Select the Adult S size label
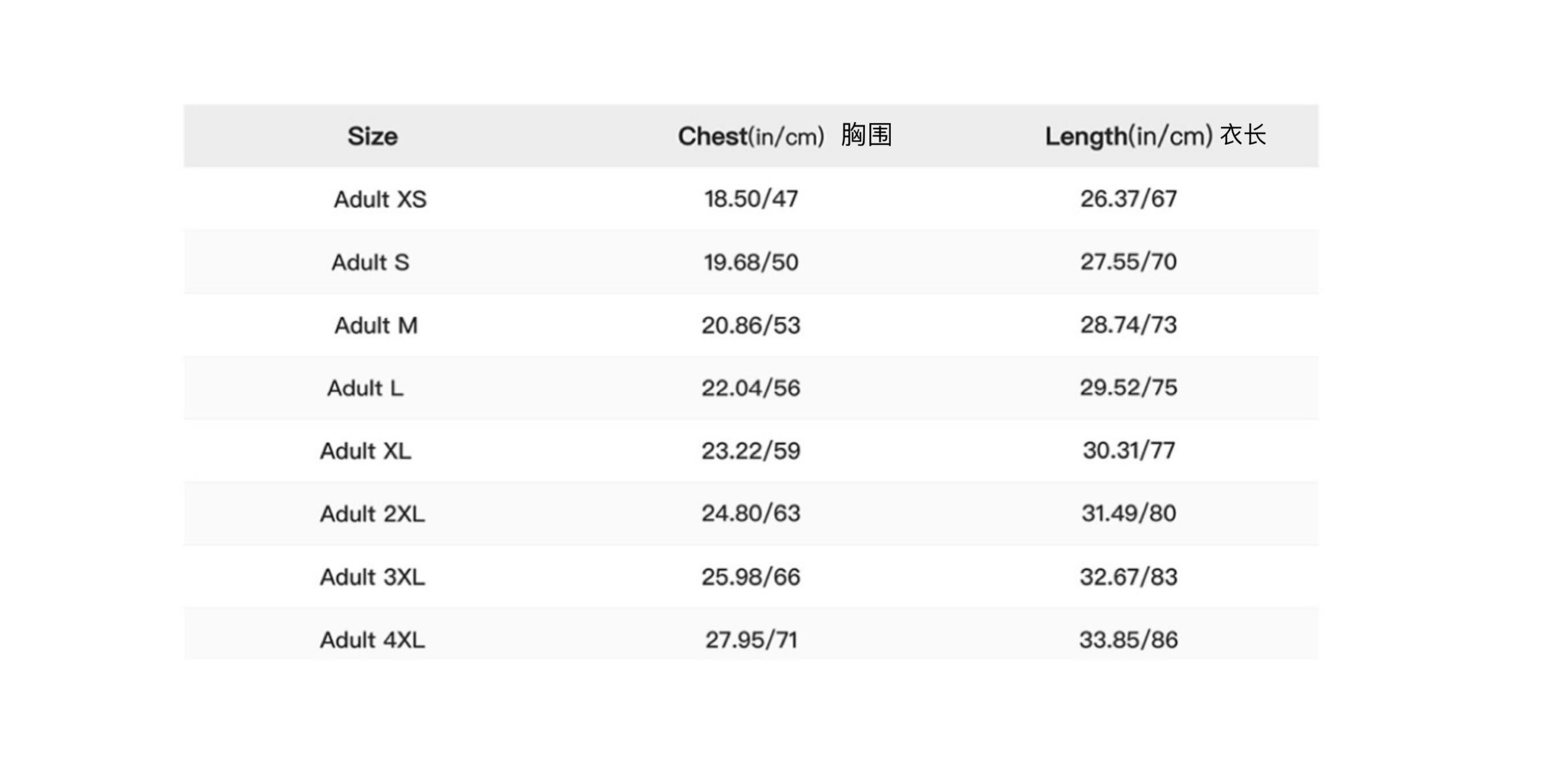The image size is (1545, 784). [371, 262]
